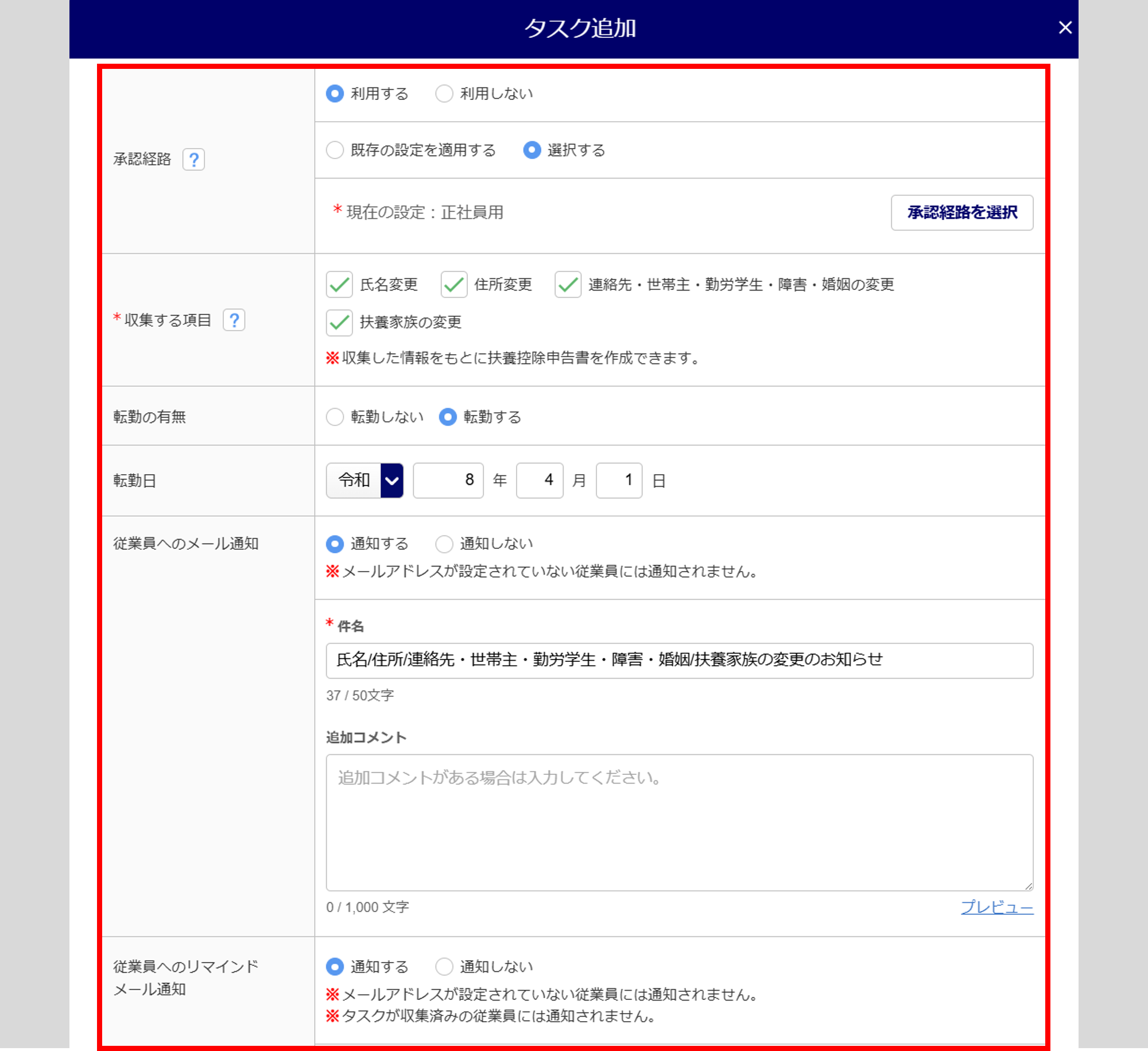This screenshot has height=1051, width=1148.
Task: Open the 令和 era dropdown
Action: [x=364, y=480]
